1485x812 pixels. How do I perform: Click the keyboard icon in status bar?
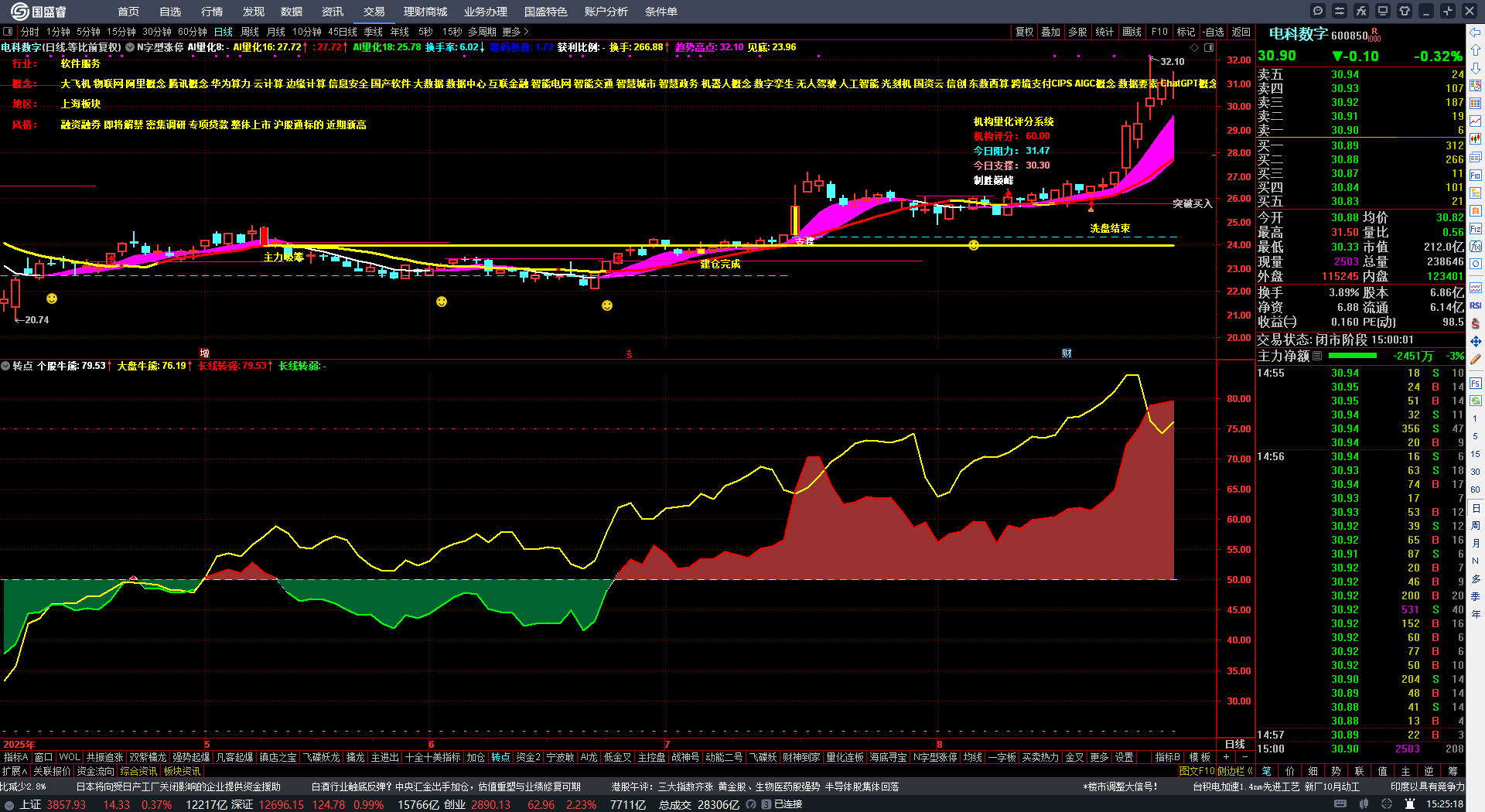[x=1340, y=804]
